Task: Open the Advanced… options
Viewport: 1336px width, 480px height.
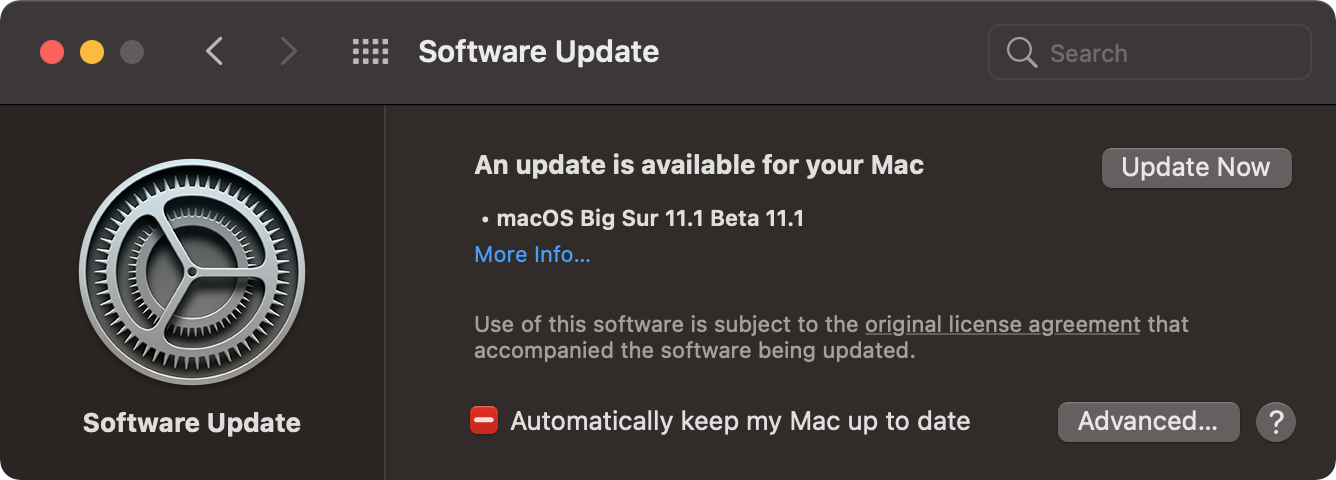Action: [x=1148, y=421]
